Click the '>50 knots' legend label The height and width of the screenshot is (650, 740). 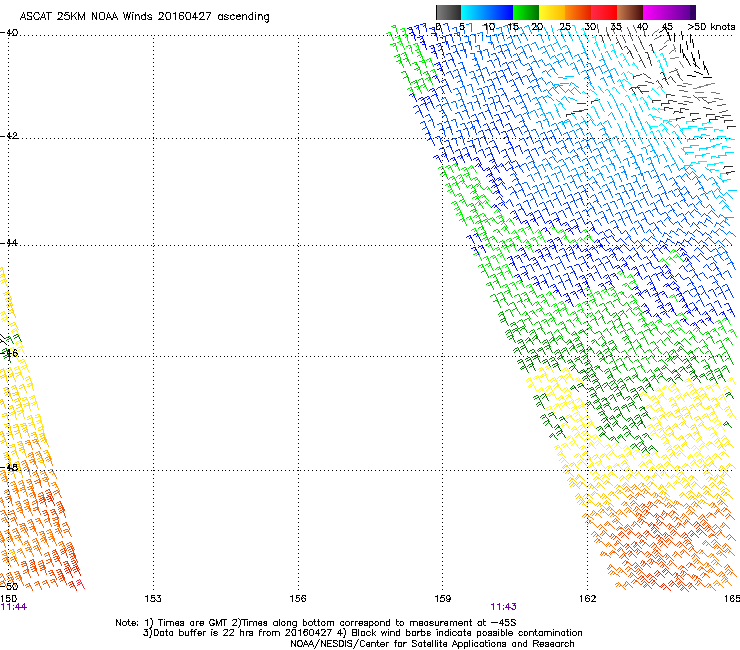pos(711,27)
